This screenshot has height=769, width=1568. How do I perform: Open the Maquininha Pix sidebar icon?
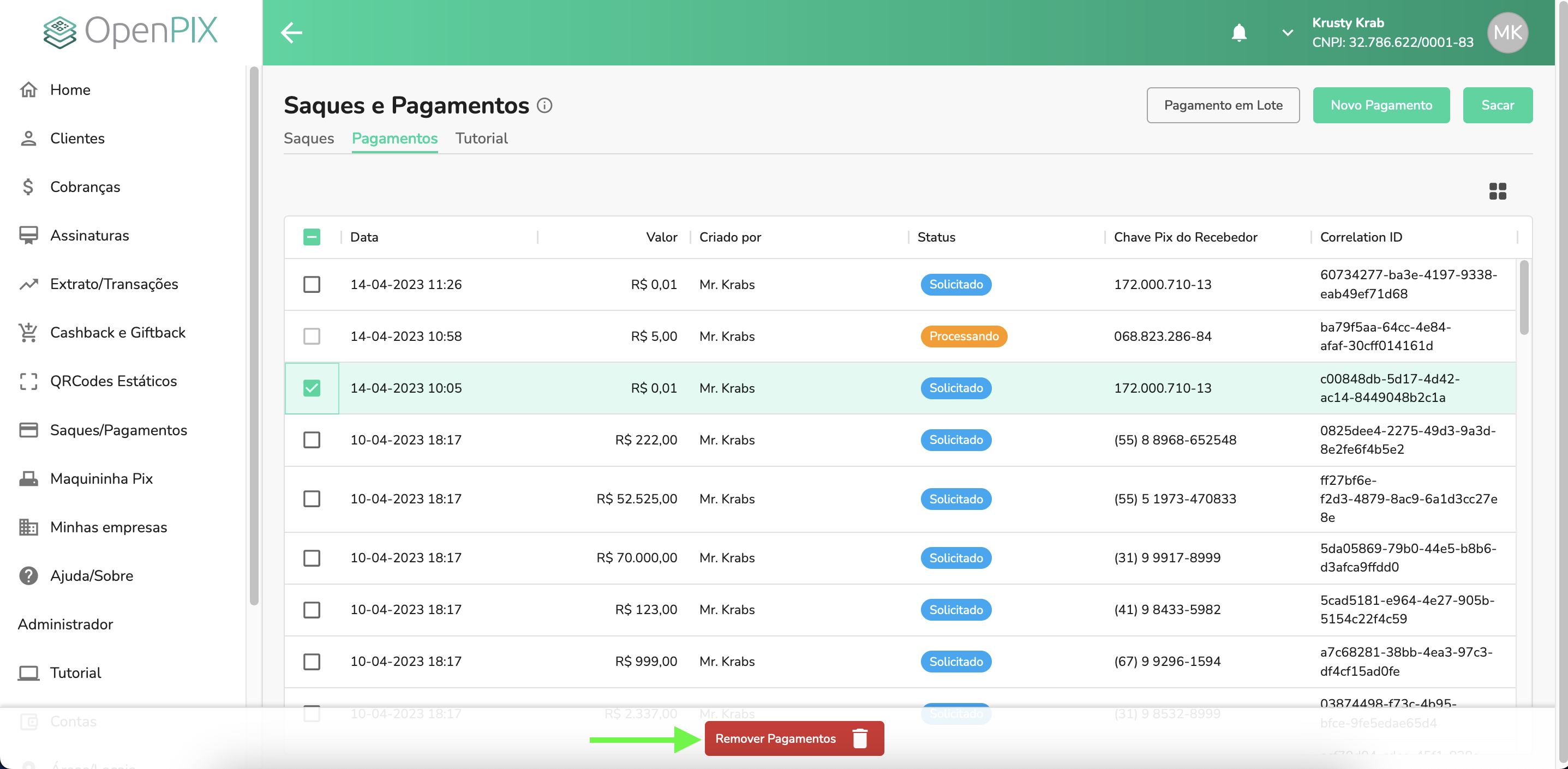point(28,479)
